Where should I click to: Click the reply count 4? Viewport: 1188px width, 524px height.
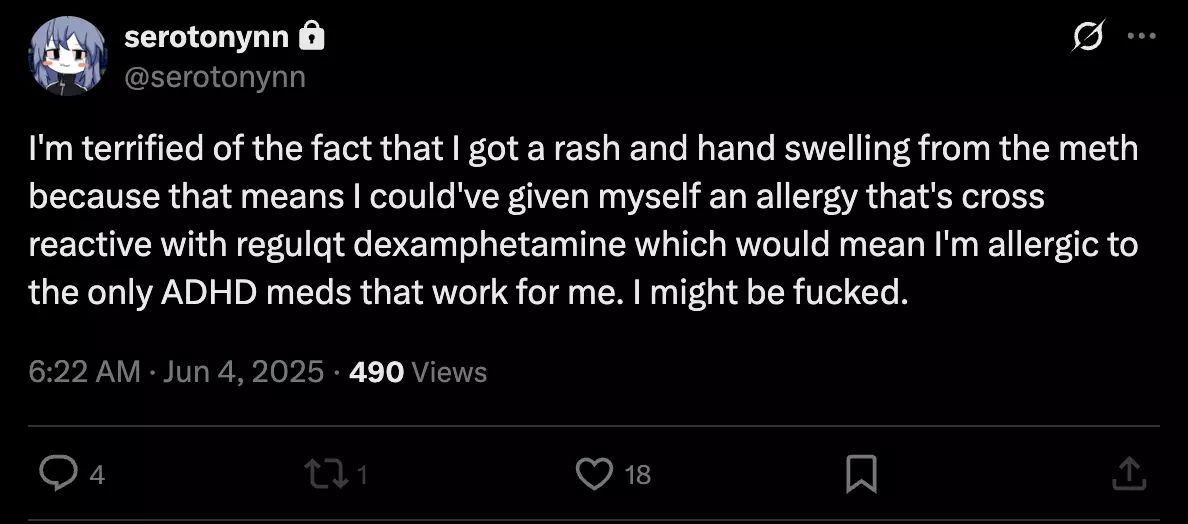[x=97, y=475]
